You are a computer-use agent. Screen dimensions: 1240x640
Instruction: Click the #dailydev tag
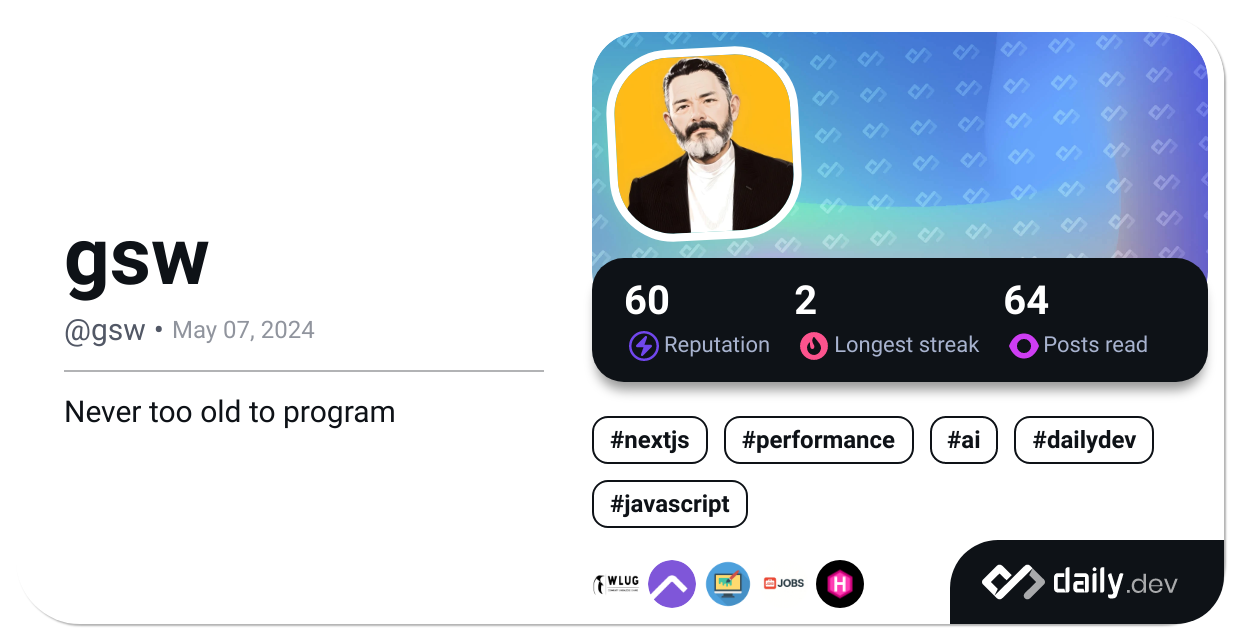tap(1084, 440)
